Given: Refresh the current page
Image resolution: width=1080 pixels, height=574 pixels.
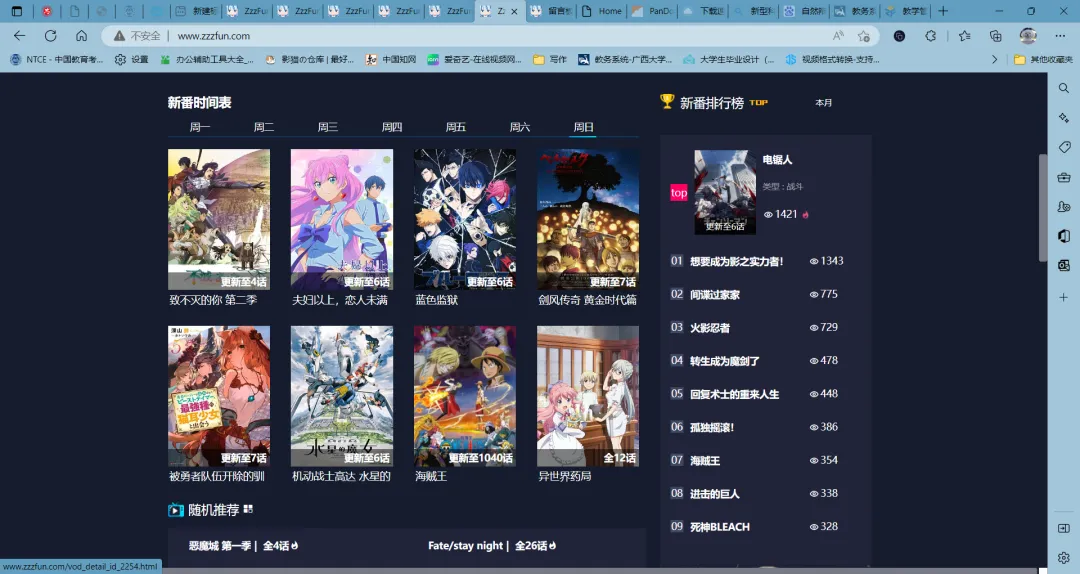Looking at the screenshot, I should 50,36.
